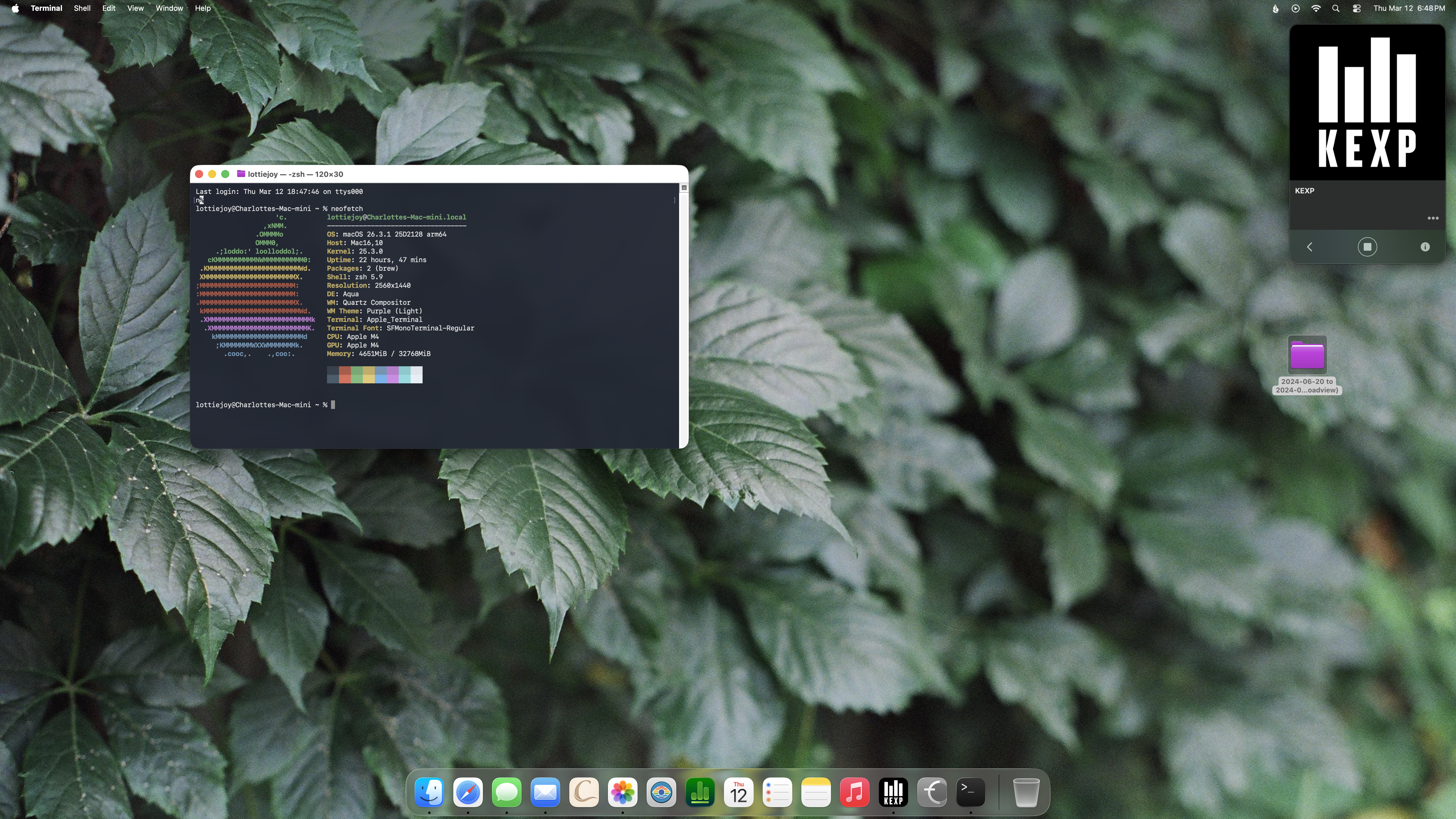
Task: Open the Wi-Fi status menu
Action: [1316, 8]
